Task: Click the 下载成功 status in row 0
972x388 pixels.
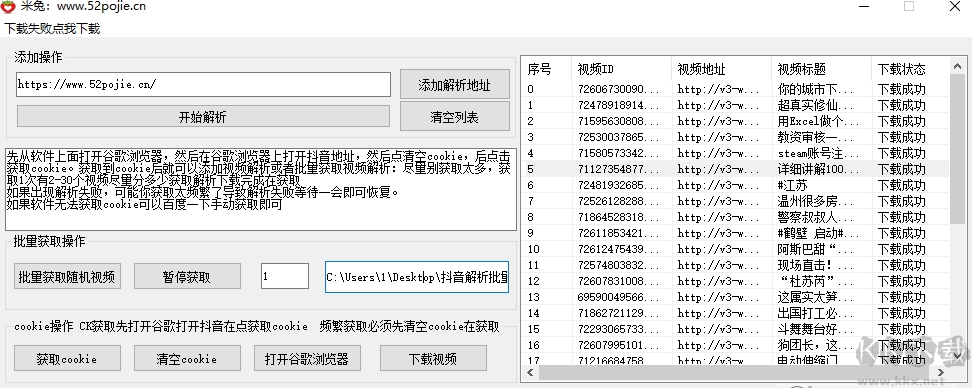Action: pos(902,89)
